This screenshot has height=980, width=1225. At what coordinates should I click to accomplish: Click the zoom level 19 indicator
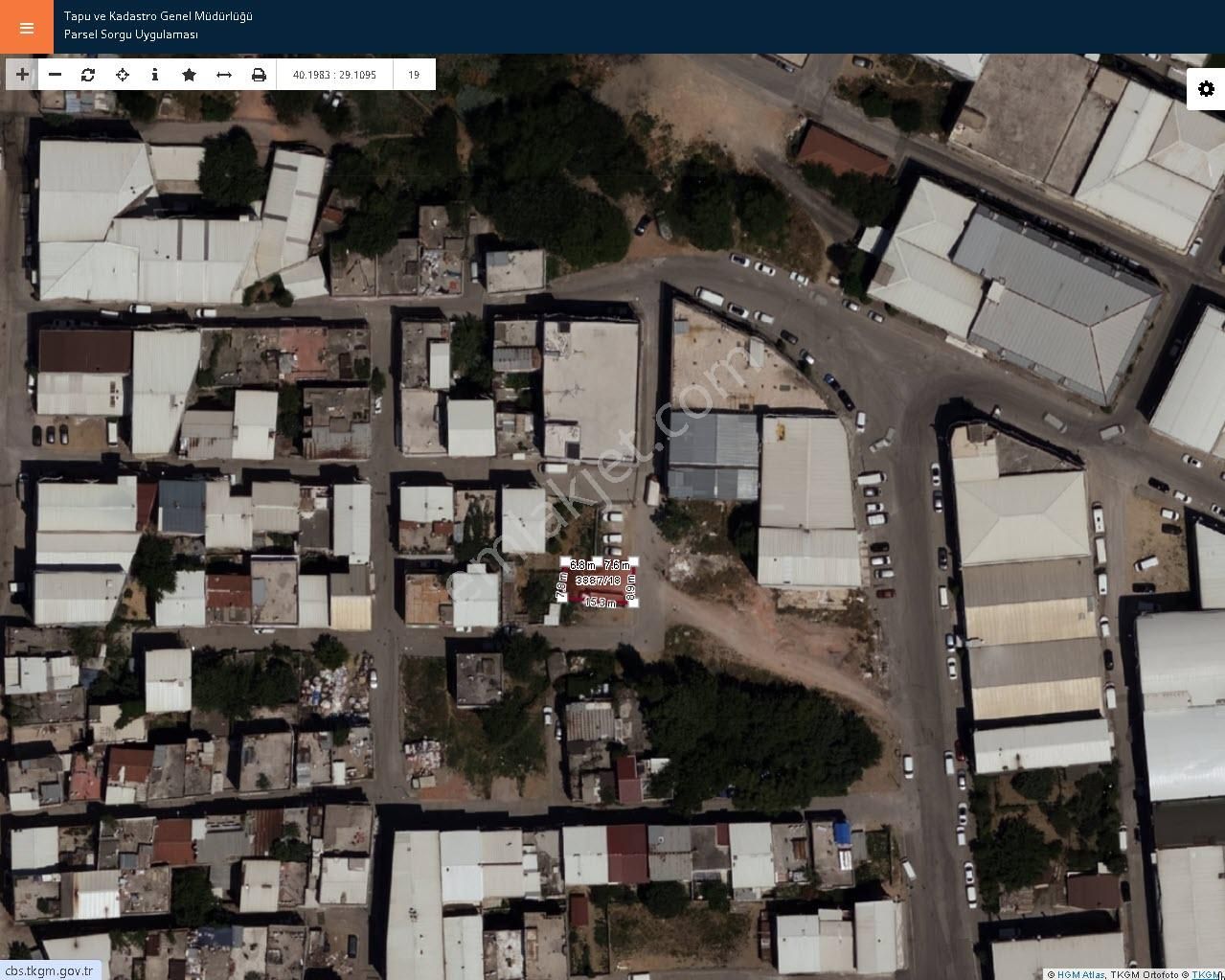coord(414,75)
